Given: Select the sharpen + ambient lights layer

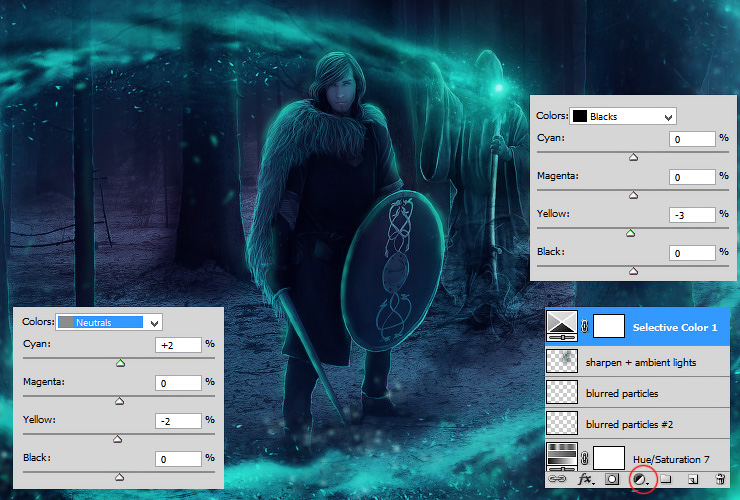Looking at the screenshot, I should 637,362.
